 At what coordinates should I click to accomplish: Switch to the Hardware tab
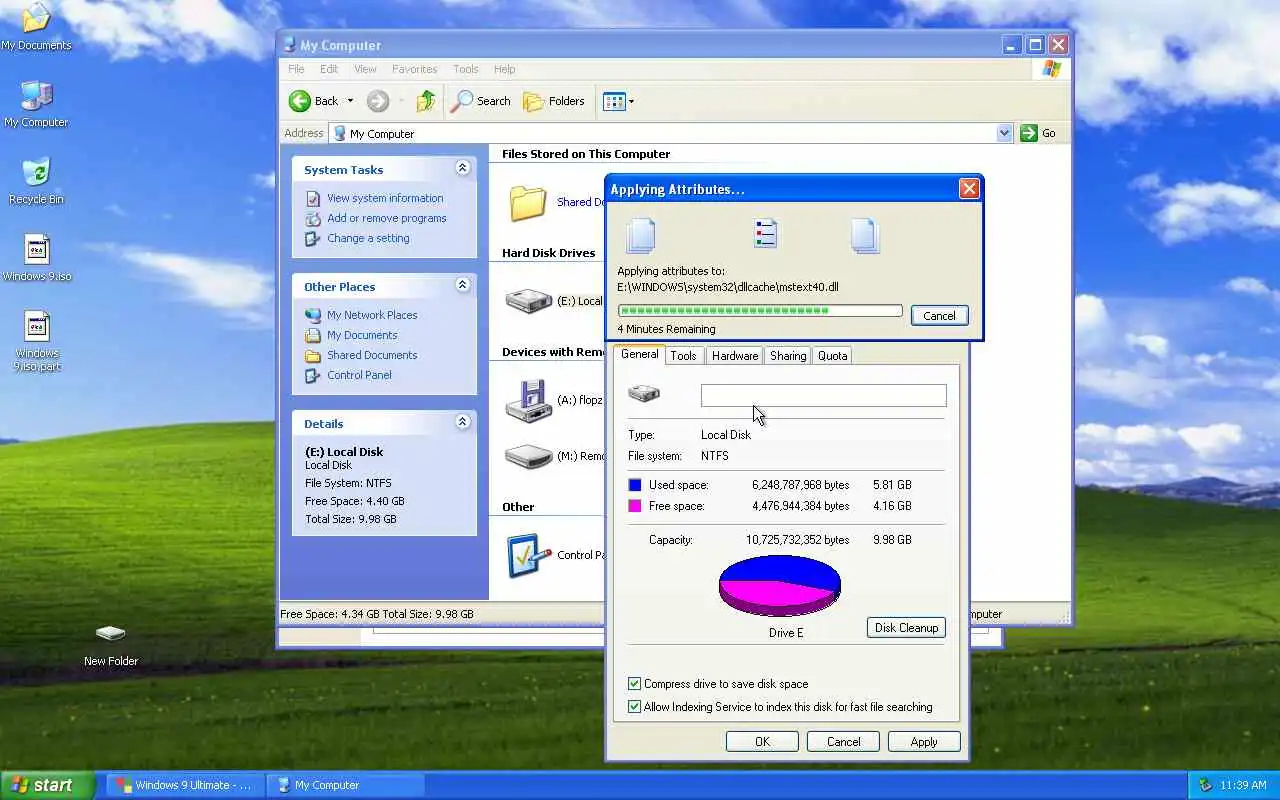[735, 355]
